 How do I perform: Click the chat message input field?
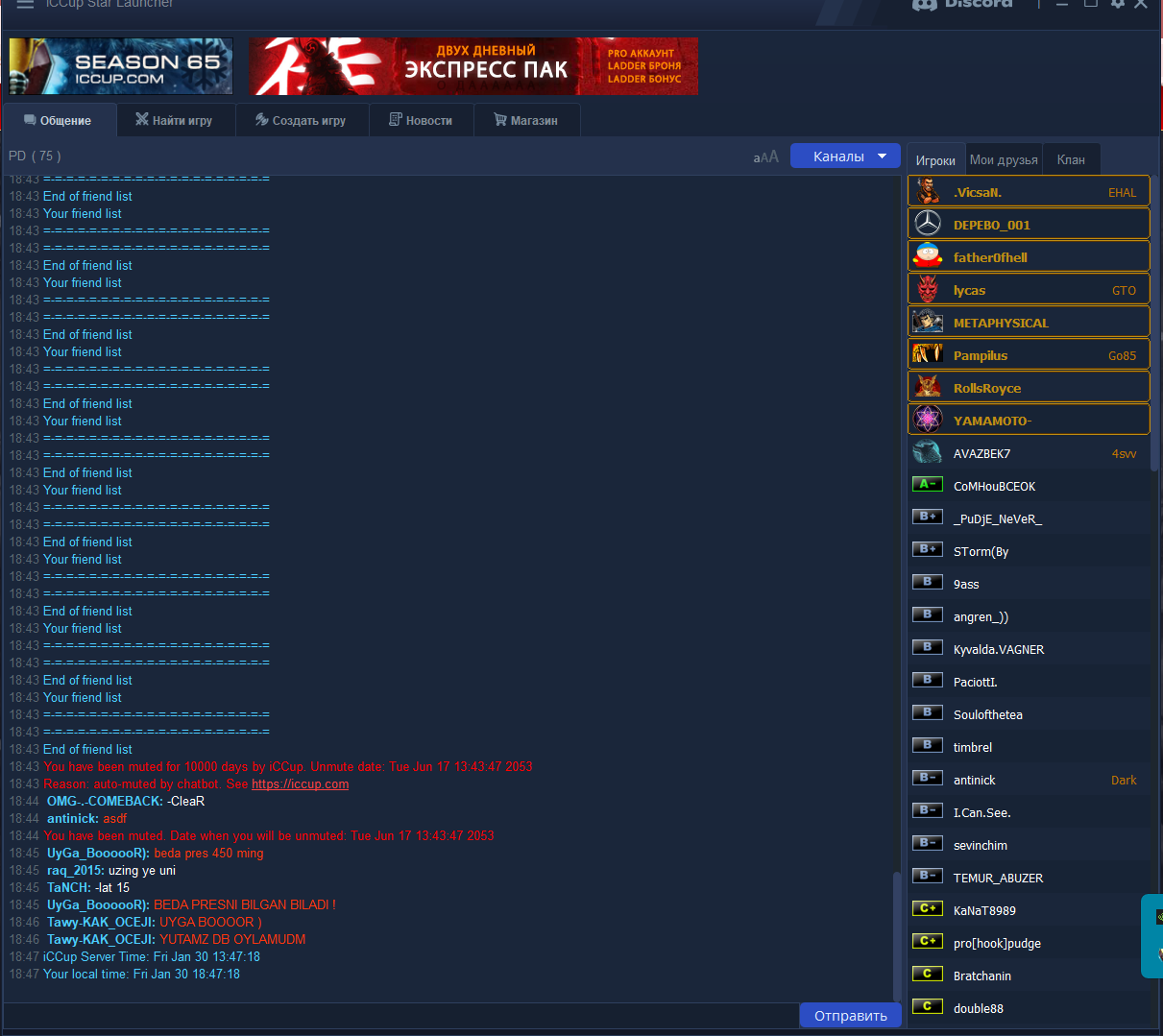coord(401,1015)
